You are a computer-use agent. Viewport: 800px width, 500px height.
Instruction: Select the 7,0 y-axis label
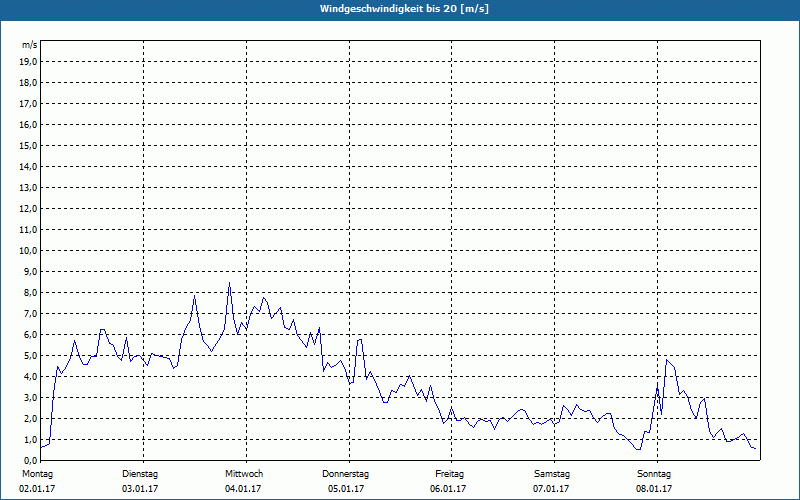[31, 313]
